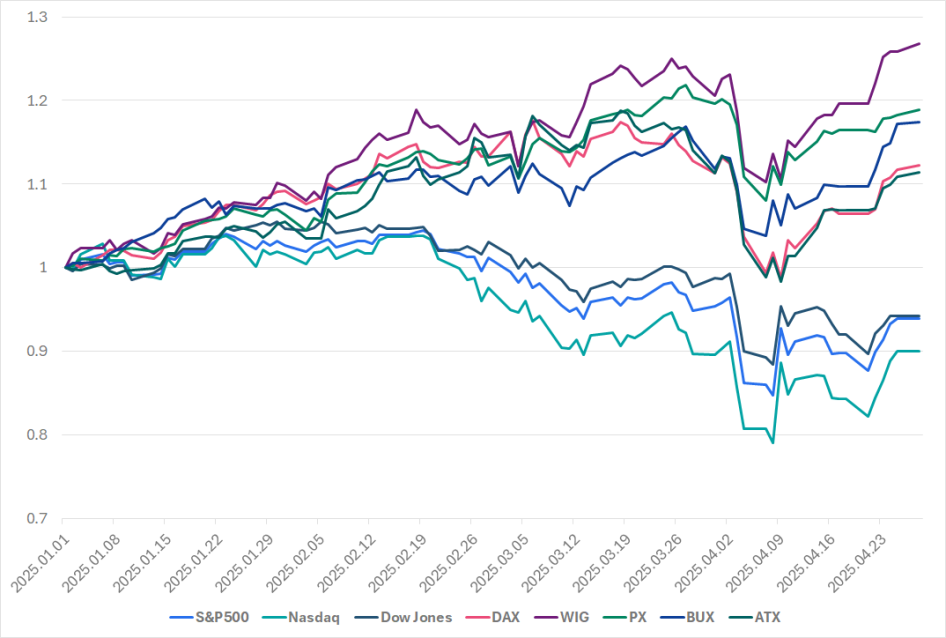The image size is (946, 638).
Task: Click the 2025.01.01 date label
Action: point(35,562)
